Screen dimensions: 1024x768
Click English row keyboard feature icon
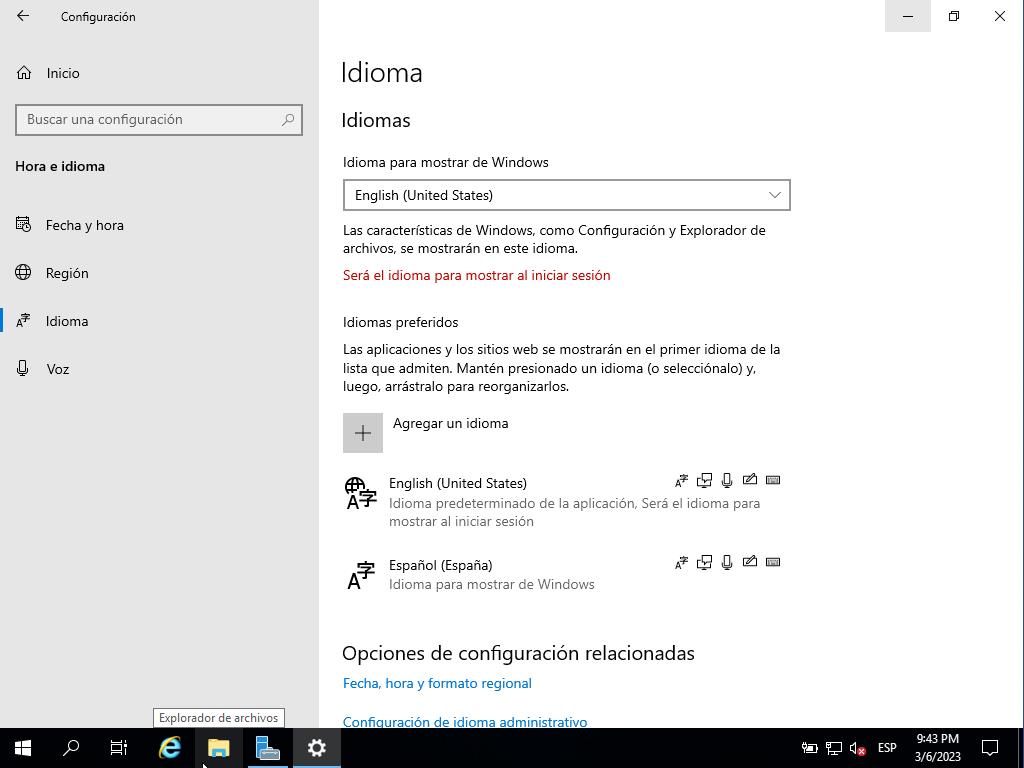click(773, 480)
